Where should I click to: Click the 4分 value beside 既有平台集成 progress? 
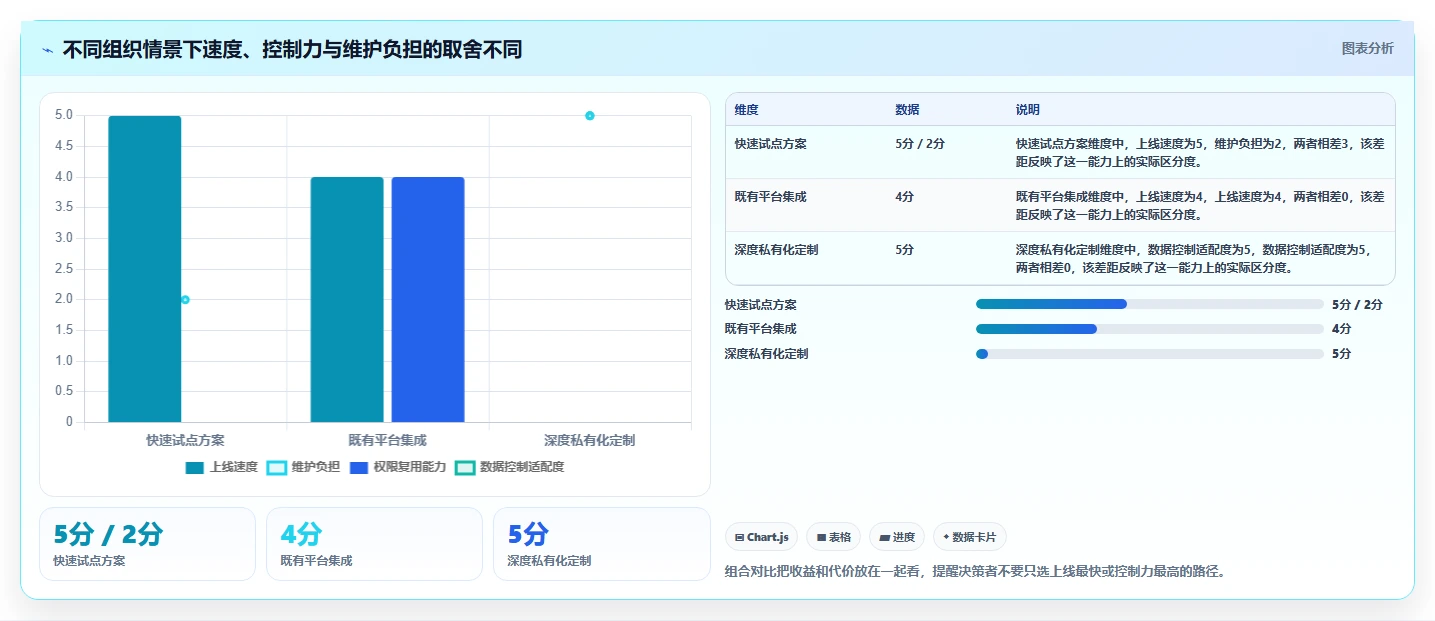tap(1342, 329)
